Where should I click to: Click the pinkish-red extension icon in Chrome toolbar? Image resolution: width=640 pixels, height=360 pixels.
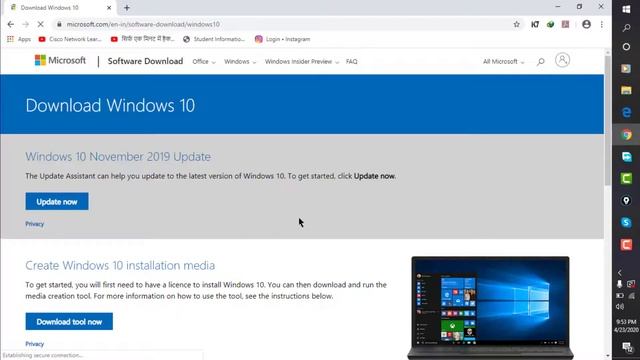(565, 24)
